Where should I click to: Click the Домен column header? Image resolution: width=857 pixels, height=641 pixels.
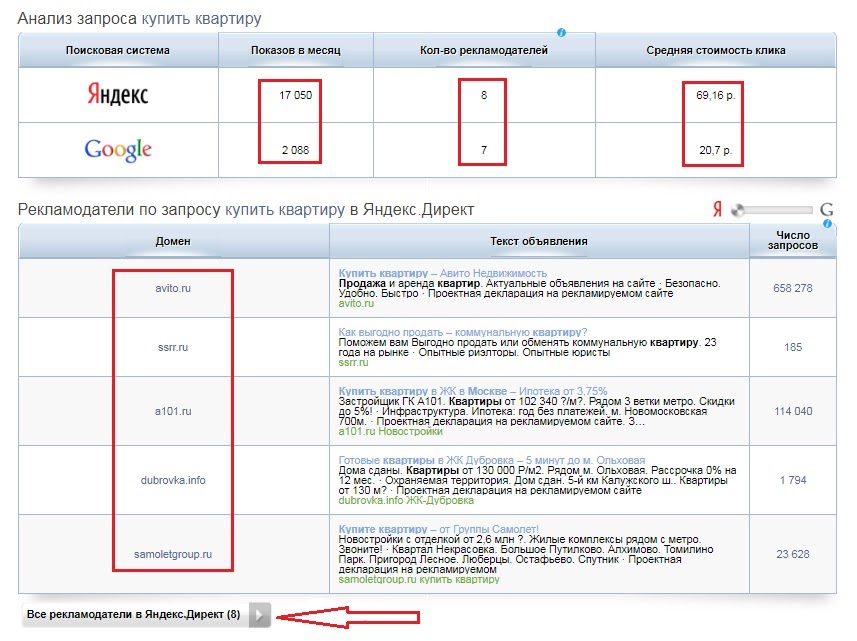coord(173,241)
